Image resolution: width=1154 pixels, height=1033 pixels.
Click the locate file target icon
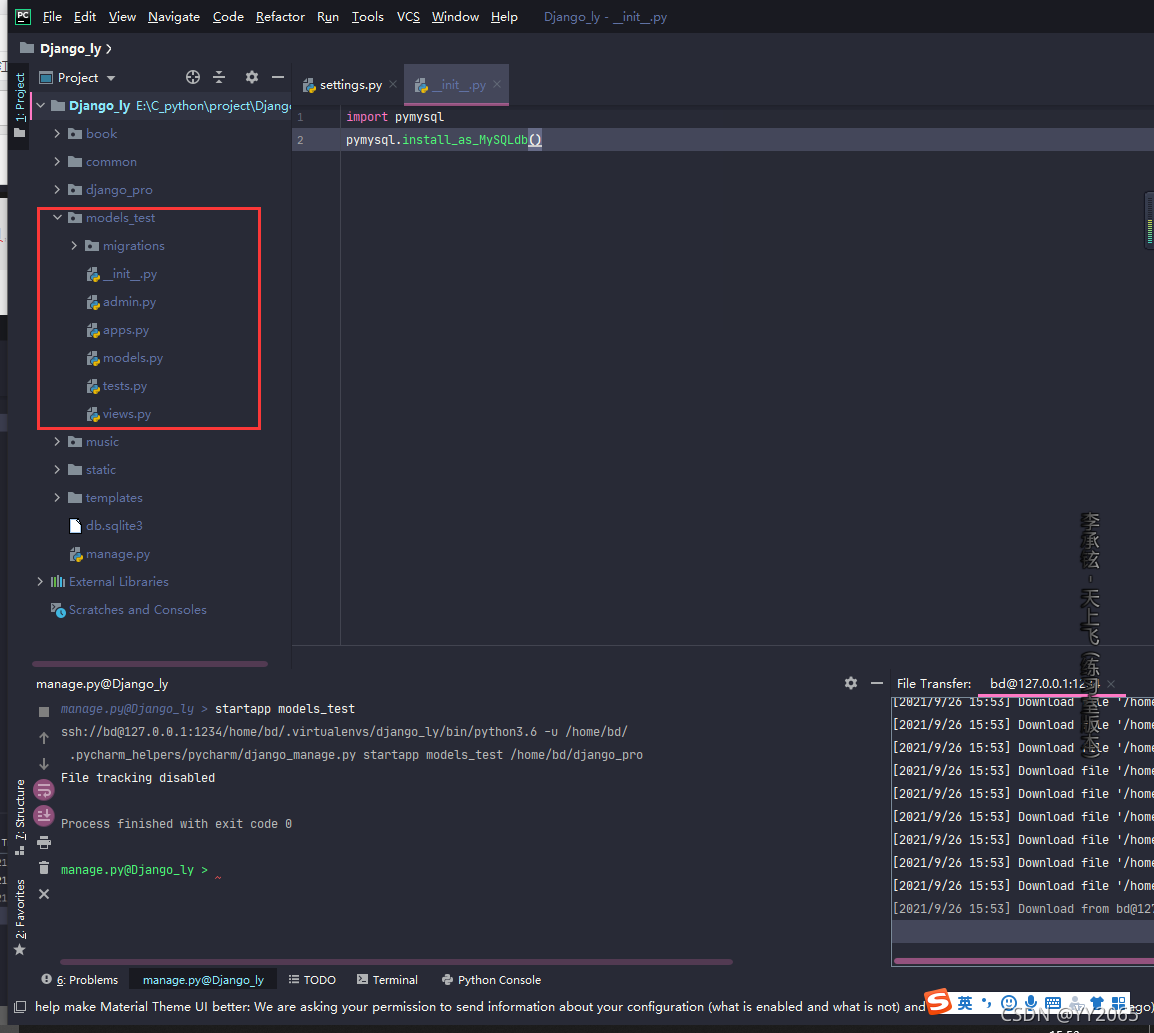[193, 77]
